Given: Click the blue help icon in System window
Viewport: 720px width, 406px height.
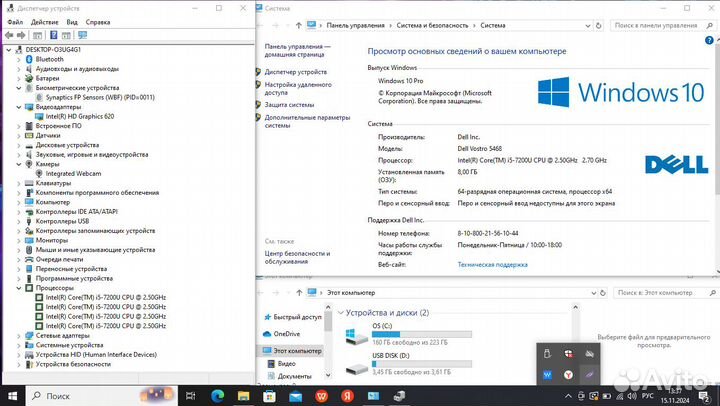Looking at the screenshot, I should [709, 40].
